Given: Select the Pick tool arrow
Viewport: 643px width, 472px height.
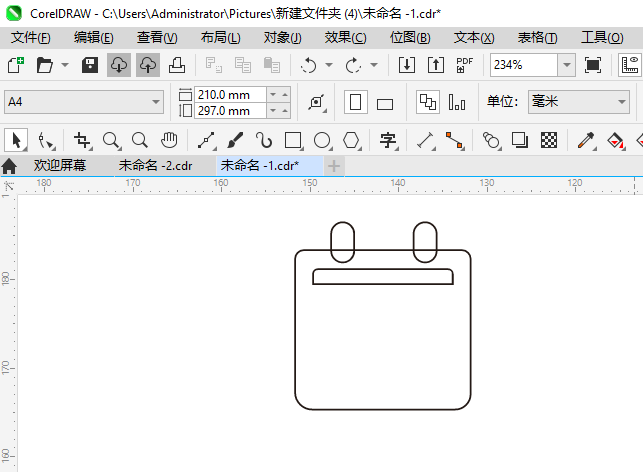Looking at the screenshot, I should click(x=16, y=140).
